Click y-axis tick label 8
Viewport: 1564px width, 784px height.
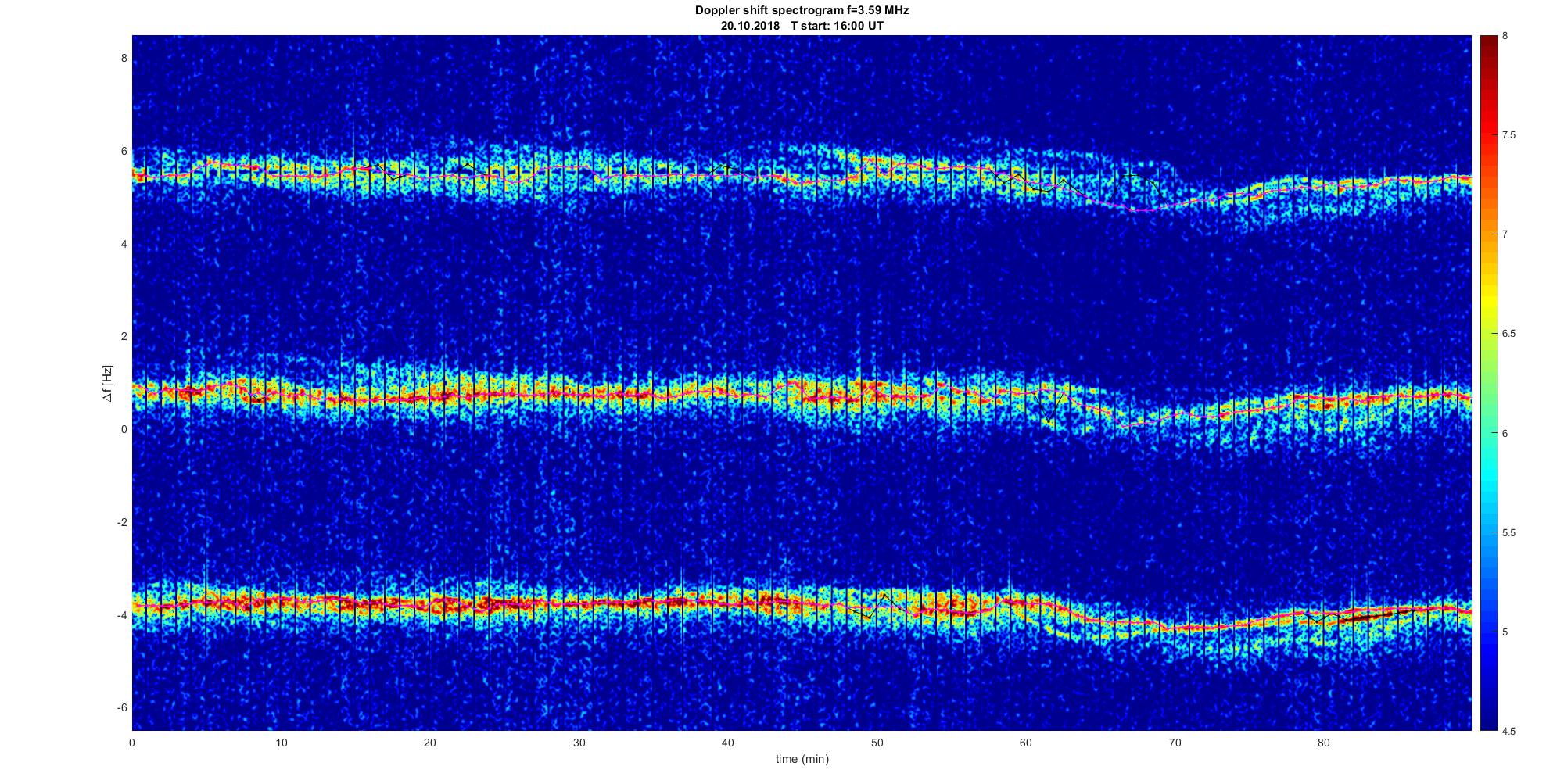[x=124, y=58]
